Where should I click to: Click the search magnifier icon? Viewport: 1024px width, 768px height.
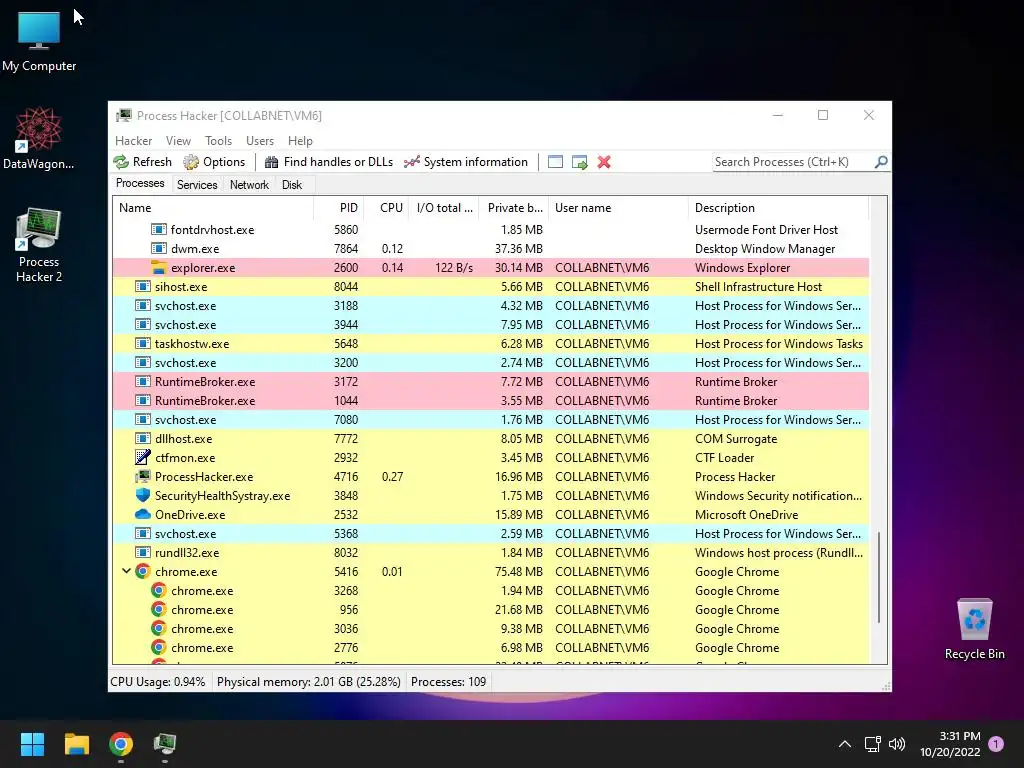click(x=881, y=161)
